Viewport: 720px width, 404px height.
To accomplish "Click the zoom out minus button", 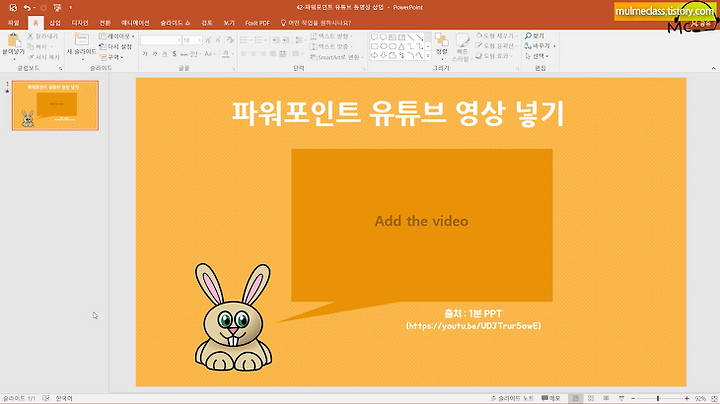I will click(633, 398).
